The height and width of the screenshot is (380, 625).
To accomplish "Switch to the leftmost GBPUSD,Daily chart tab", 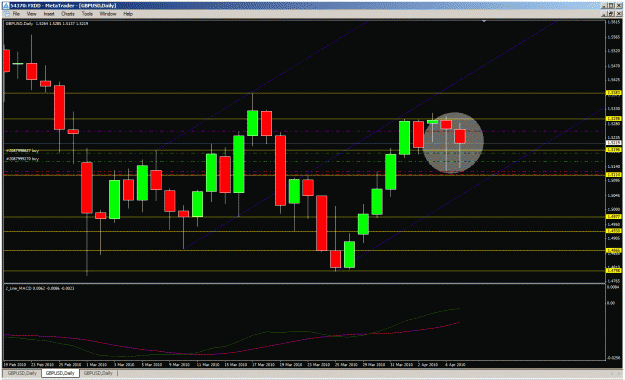I will [x=22, y=373].
